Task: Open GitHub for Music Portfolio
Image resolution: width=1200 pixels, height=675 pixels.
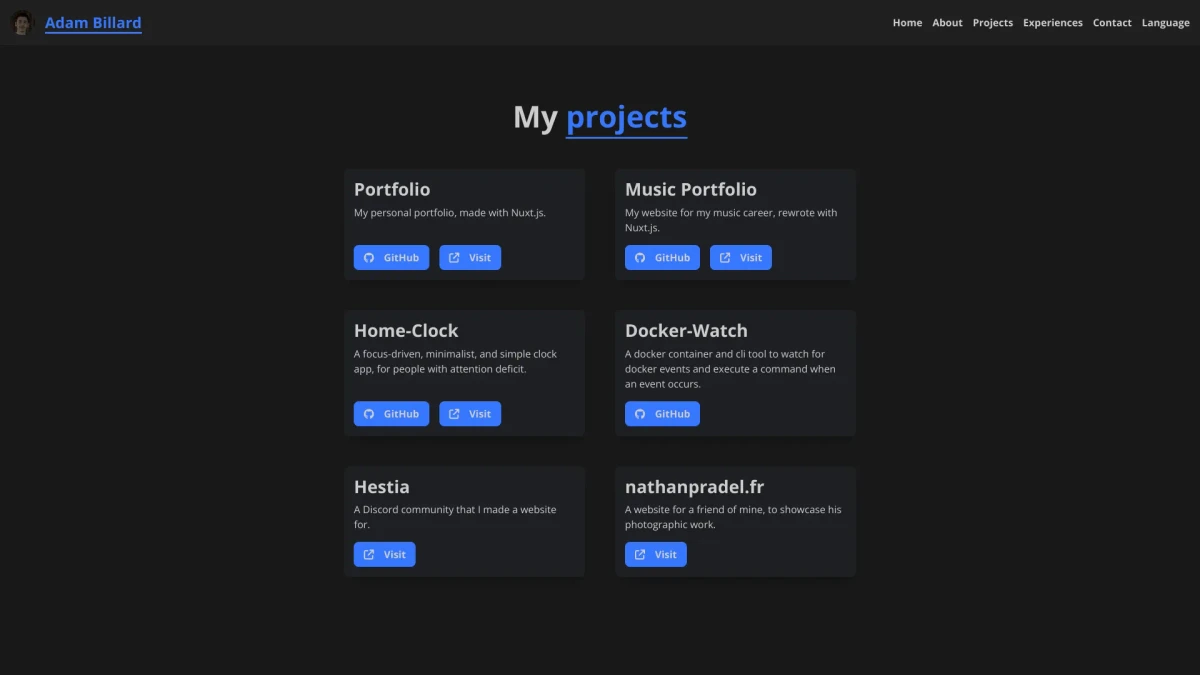Action: (x=662, y=258)
